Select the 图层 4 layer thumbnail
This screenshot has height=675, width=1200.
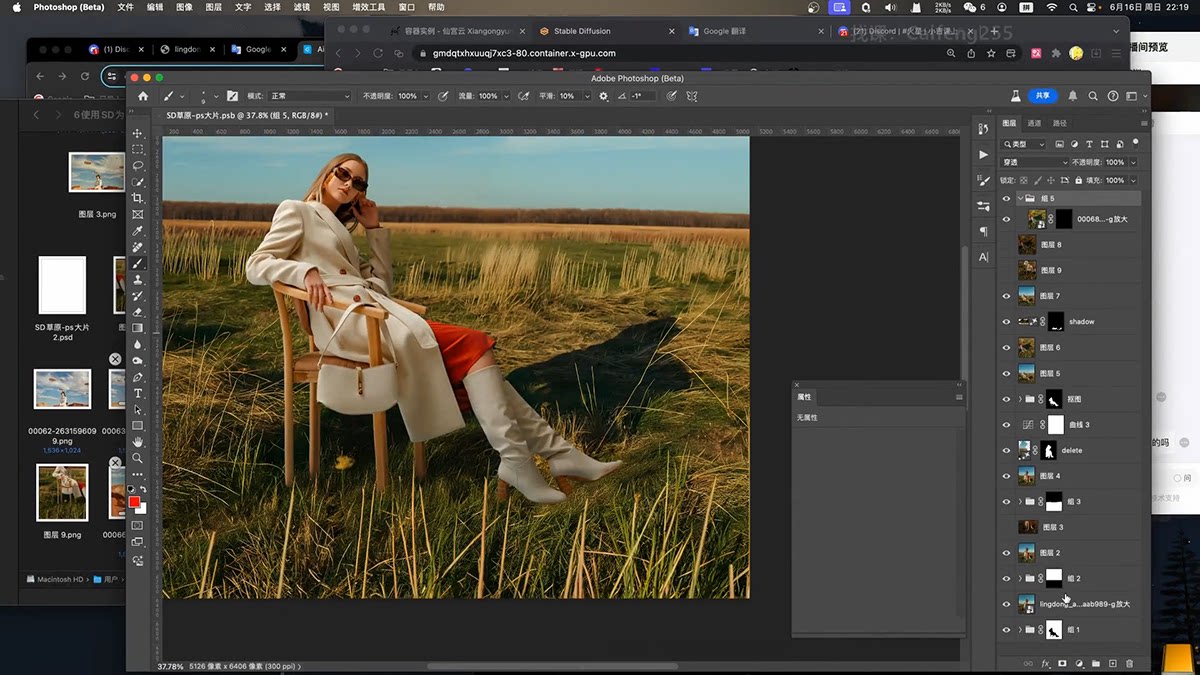click(x=1026, y=476)
